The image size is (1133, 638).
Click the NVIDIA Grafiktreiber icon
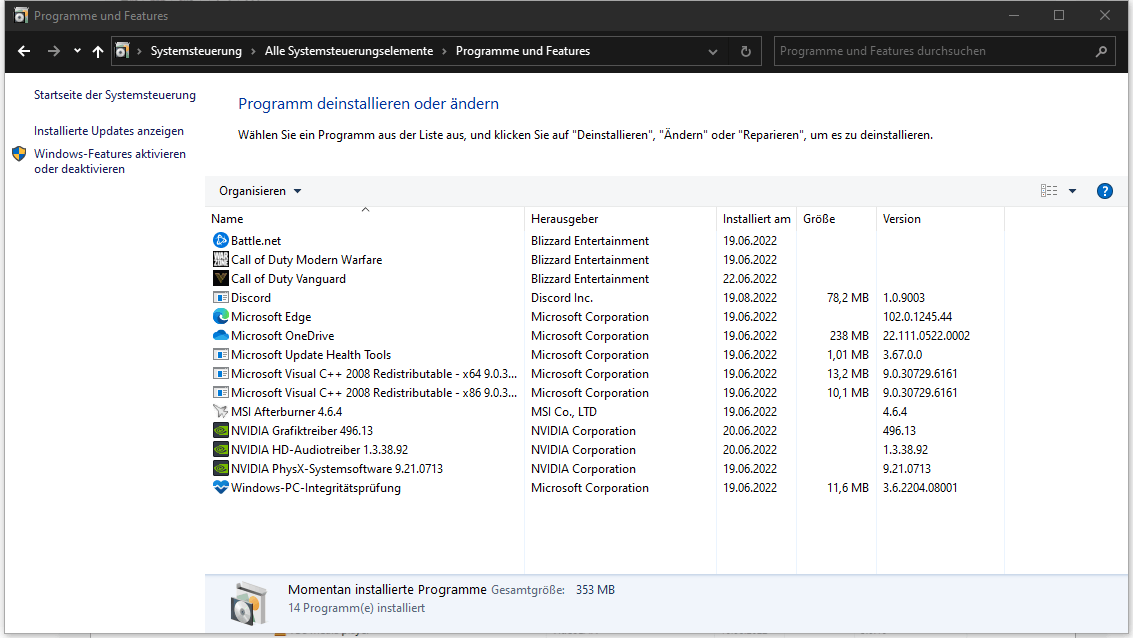pos(220,431)
